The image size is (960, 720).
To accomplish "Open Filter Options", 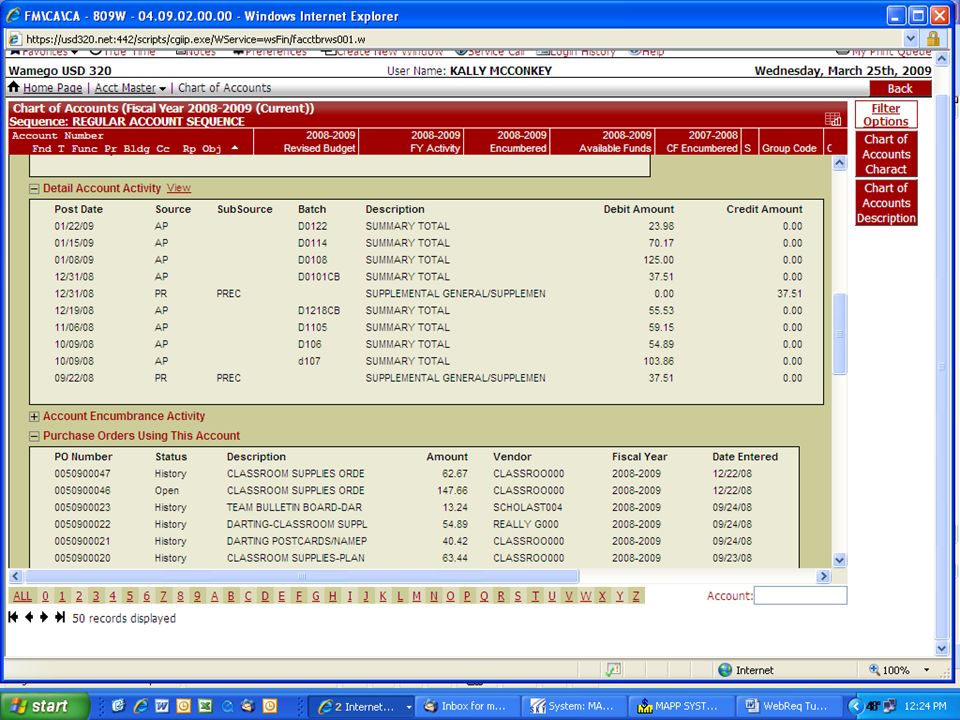I will click(886, 114).
